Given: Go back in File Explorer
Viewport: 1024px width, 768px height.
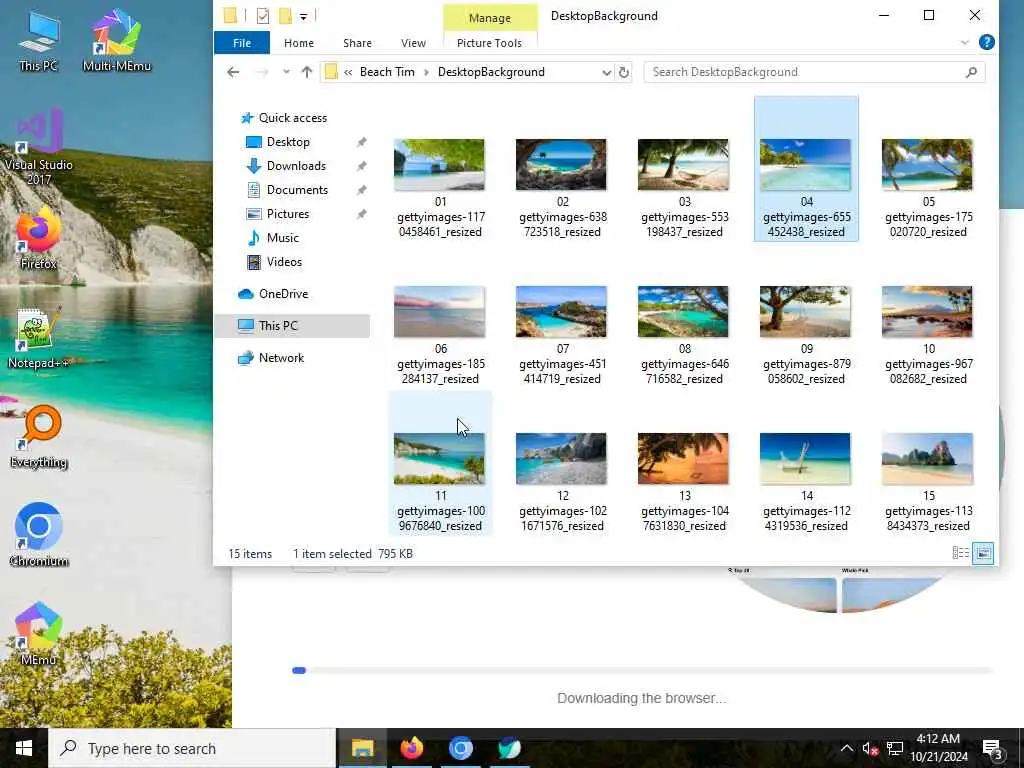Looking at the screenshot, I should click(x=233, y=72).
